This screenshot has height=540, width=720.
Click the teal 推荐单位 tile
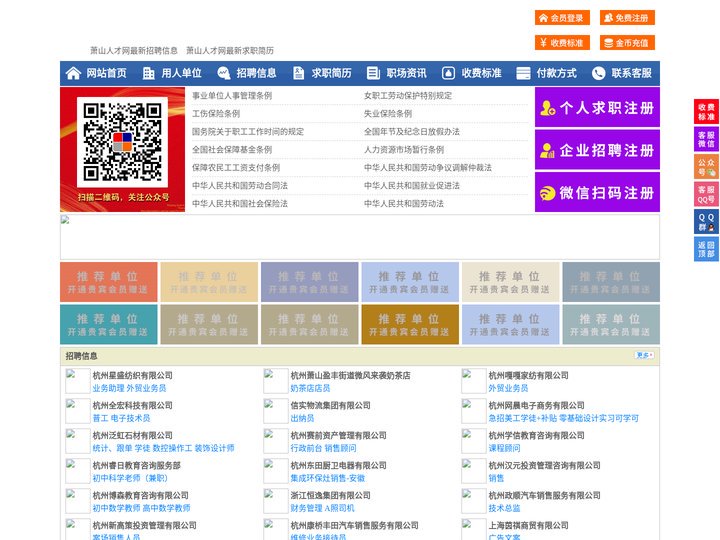[x=109, y=324]
